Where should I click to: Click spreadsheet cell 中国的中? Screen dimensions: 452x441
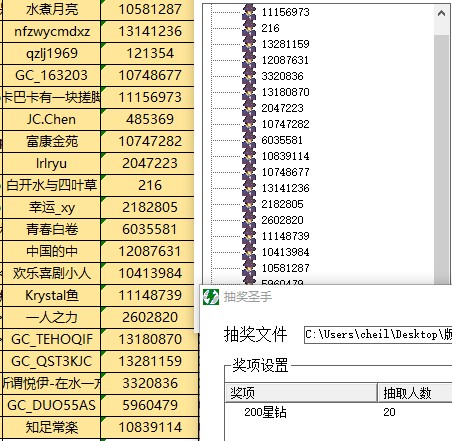[x=51, y=251]
